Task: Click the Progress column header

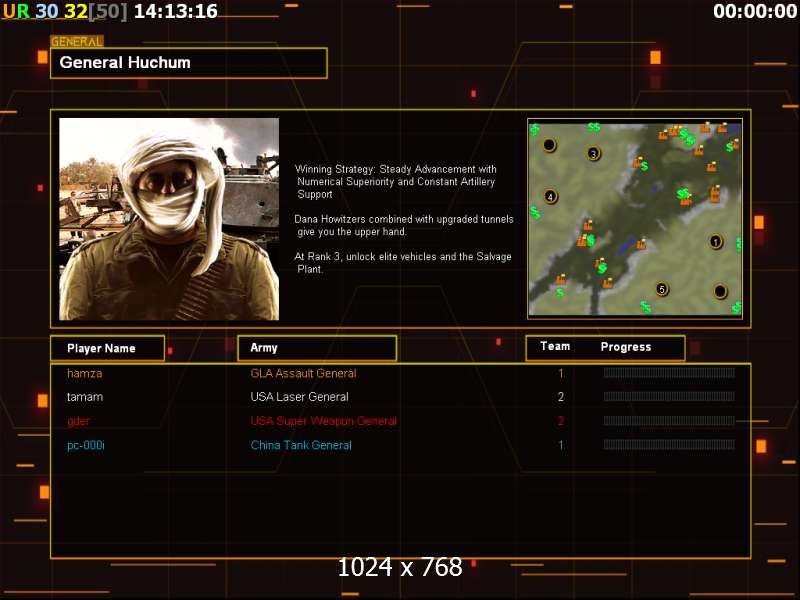Action: point(626,347)
